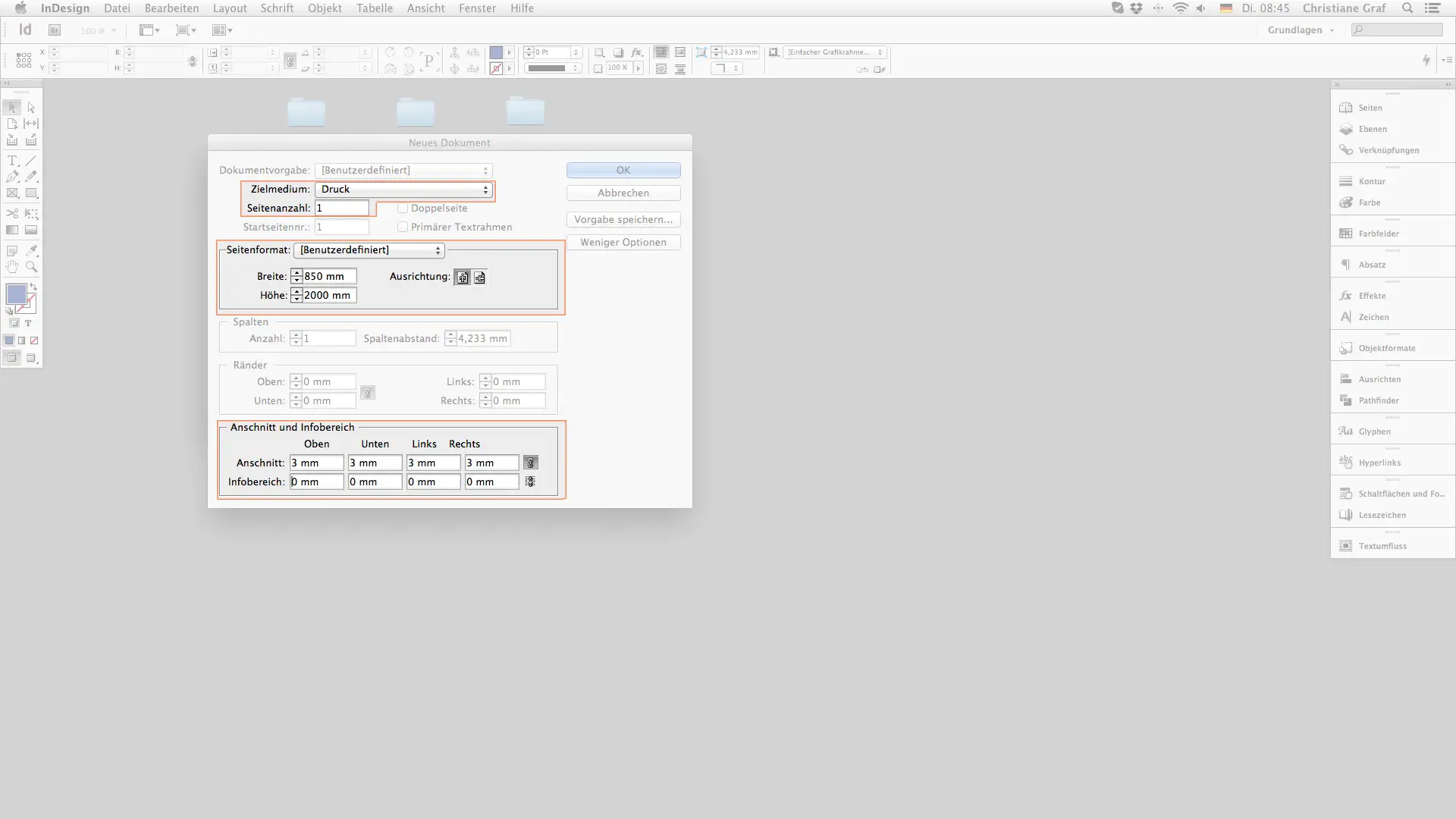Screen dimensions: 1456x819
Task: Open the Layout menu
Action: [229, 8]
